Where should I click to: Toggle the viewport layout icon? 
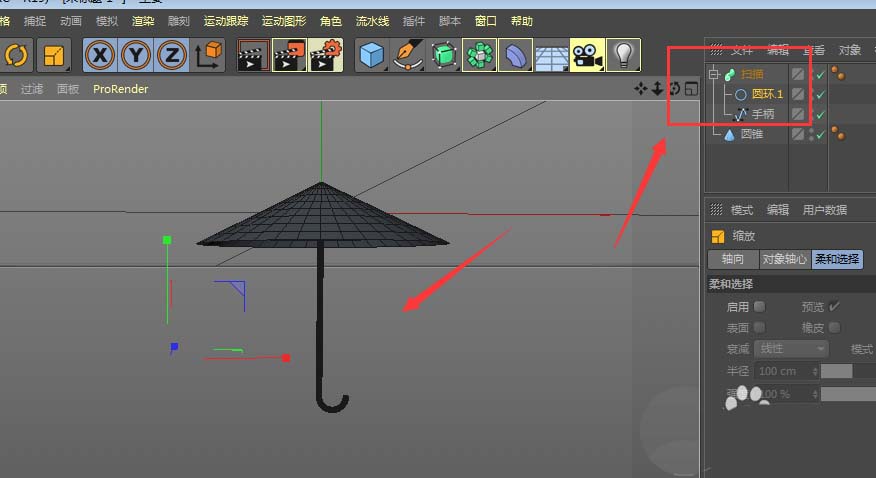click(x=691, y=88)
